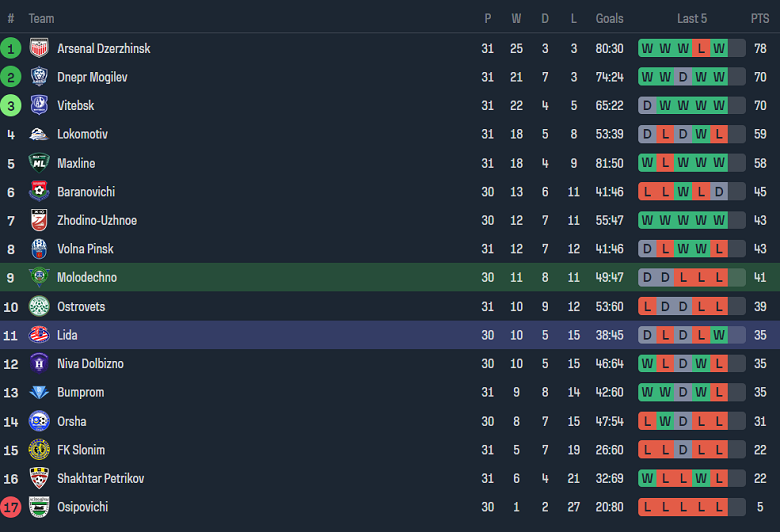Click the Baranovichi team logo
Image resolution: width=780 pixels, height=532 pixels.
[x=39, y=192]
